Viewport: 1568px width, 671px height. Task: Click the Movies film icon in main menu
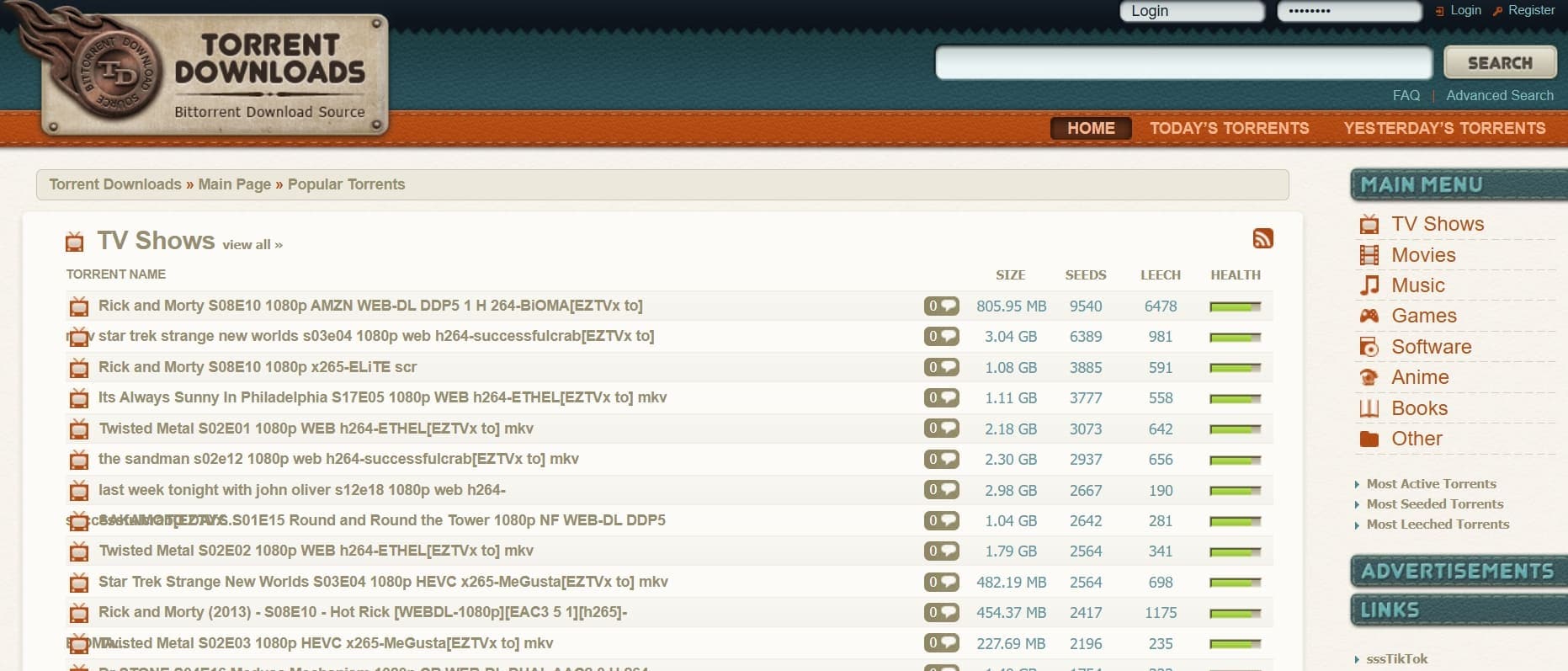1369,255
